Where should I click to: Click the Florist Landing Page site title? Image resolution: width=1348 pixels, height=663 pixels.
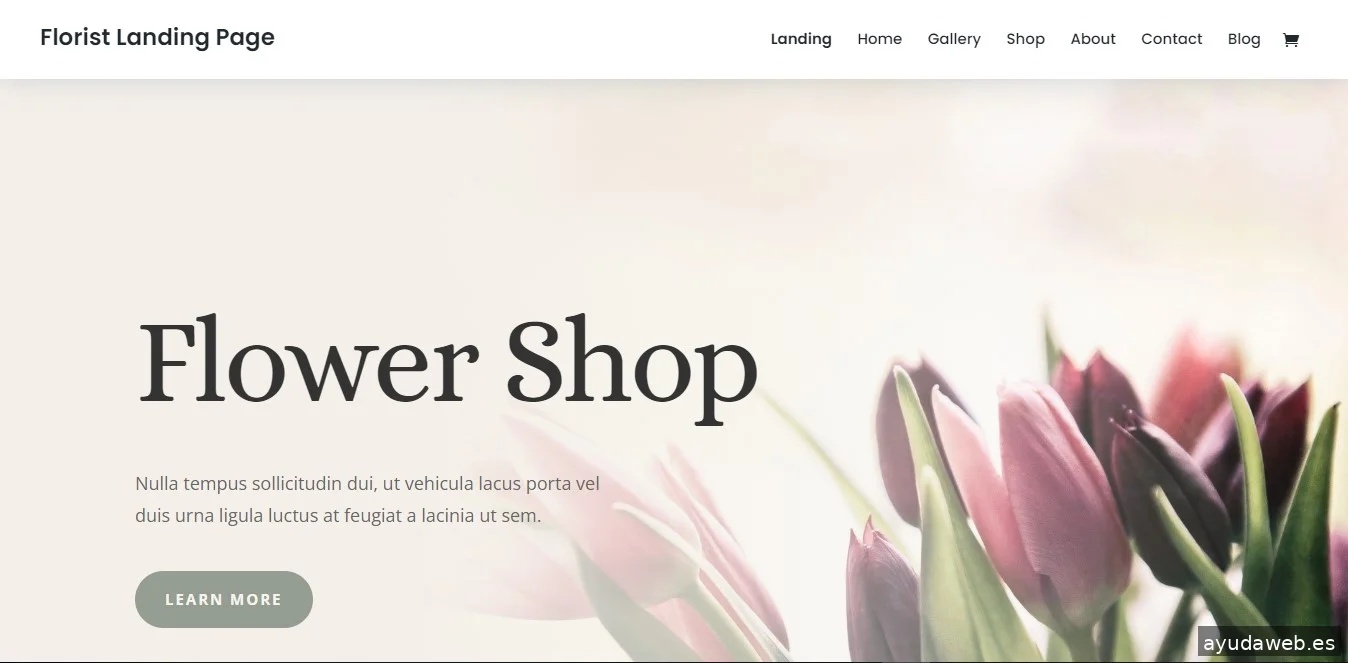point(157,38)
